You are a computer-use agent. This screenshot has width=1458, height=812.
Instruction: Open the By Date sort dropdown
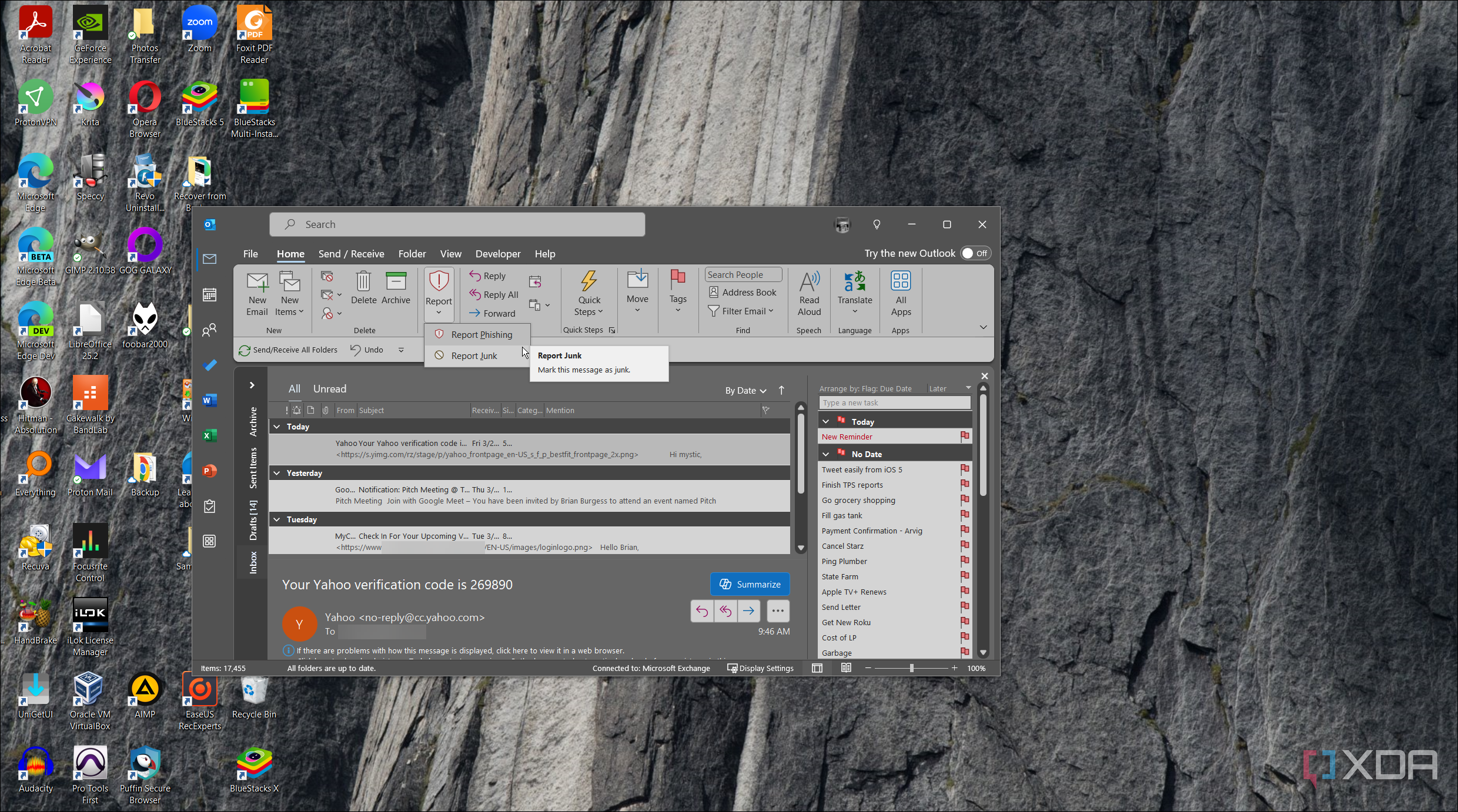pyautogui.click(x=745, y=391)
